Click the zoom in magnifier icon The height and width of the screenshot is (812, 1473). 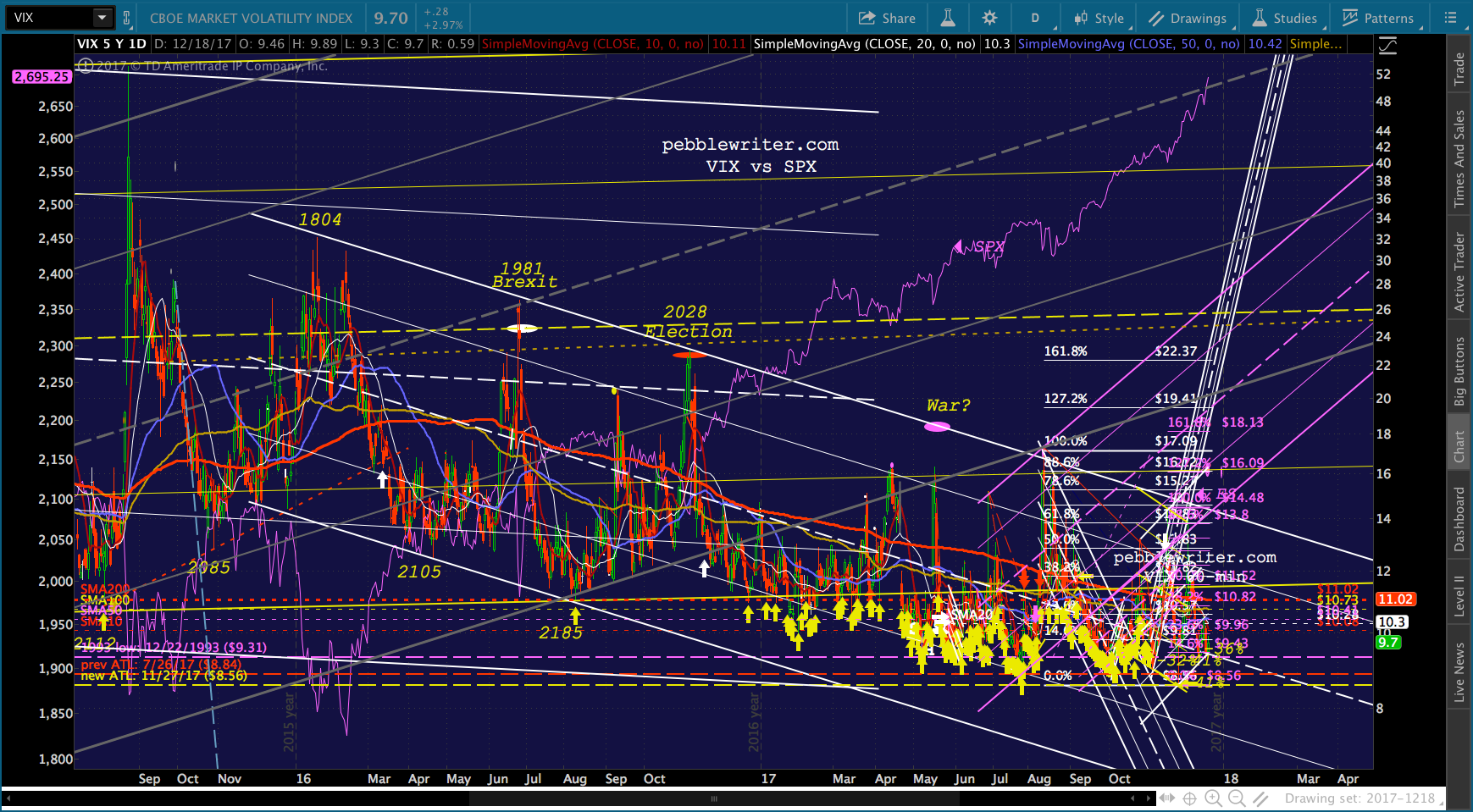(x=1213, y=798)
